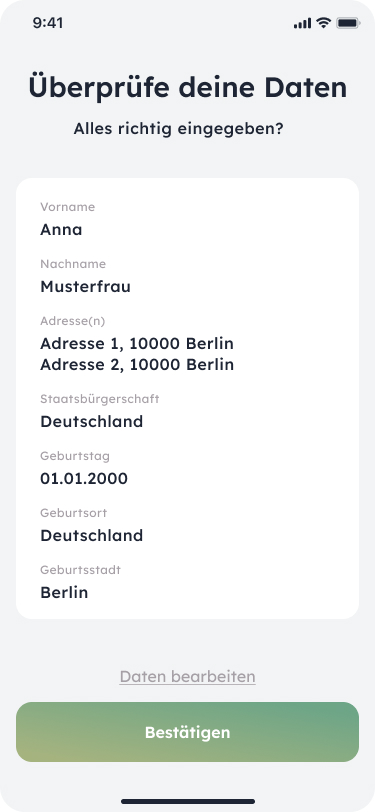Screen dimensions: 375x812
Task: Tap Adresse 1, 10000 Berlin line
Action: pyautogui.click(x=137, y=343)
